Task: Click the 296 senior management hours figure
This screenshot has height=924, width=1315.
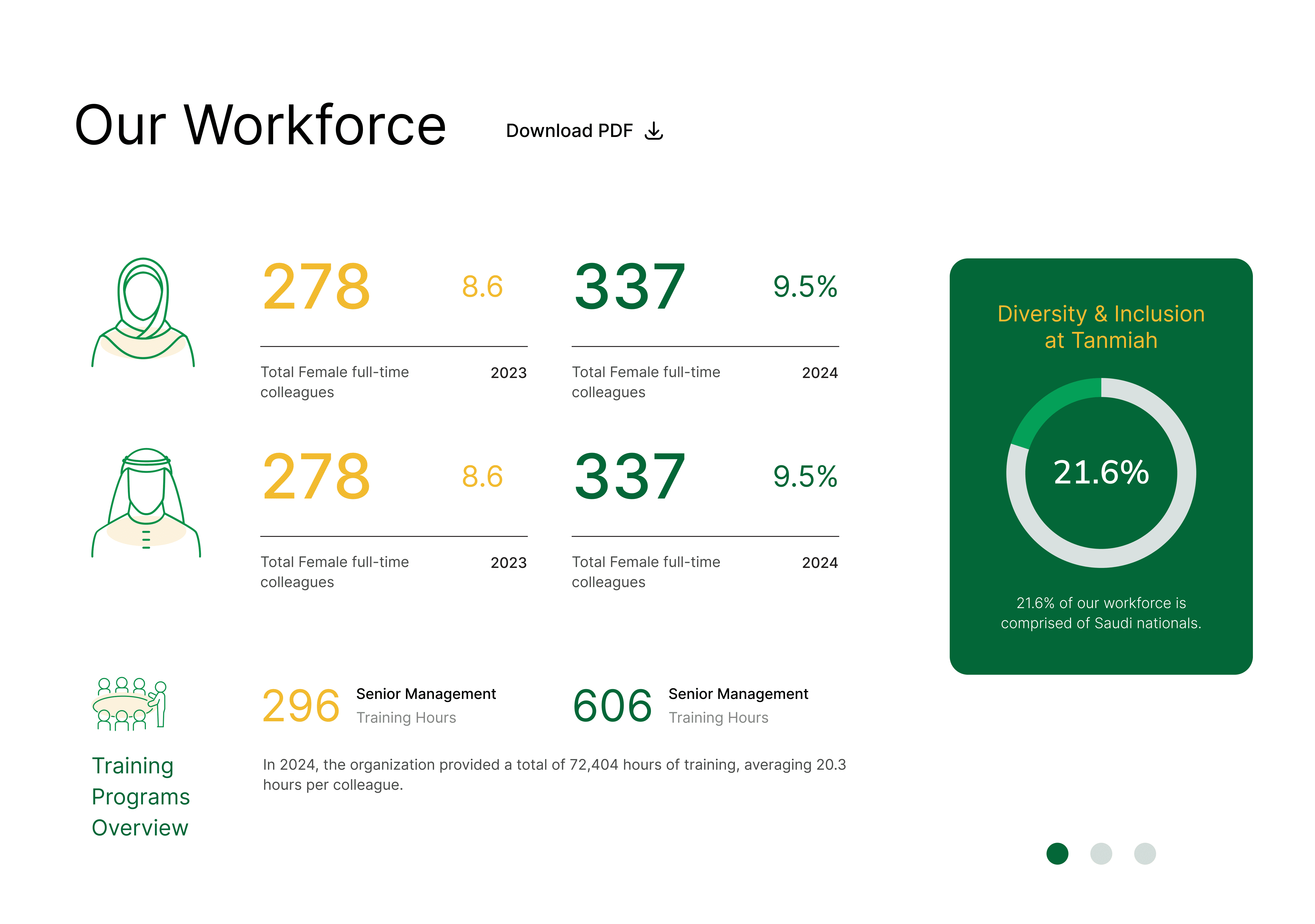Action: point(301,706)
